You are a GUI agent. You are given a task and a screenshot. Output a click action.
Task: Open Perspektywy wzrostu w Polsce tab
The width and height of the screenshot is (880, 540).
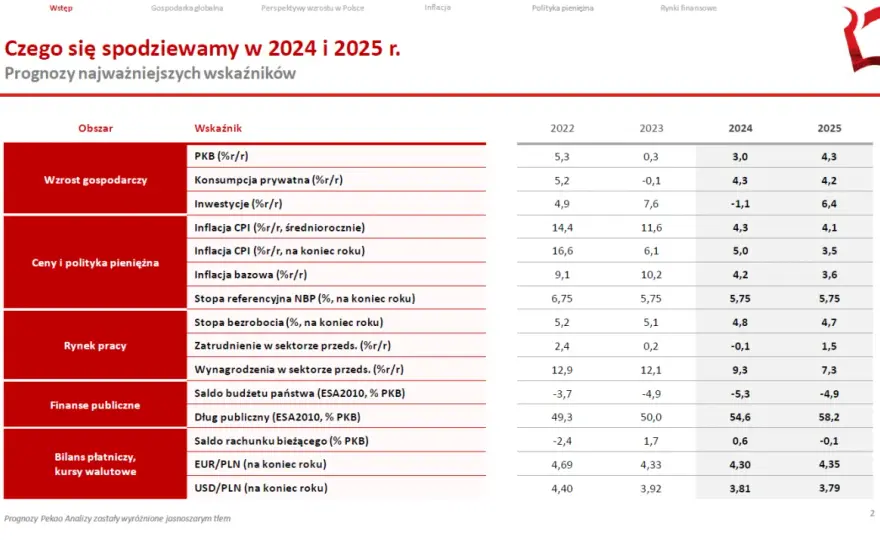coord(313,8)
